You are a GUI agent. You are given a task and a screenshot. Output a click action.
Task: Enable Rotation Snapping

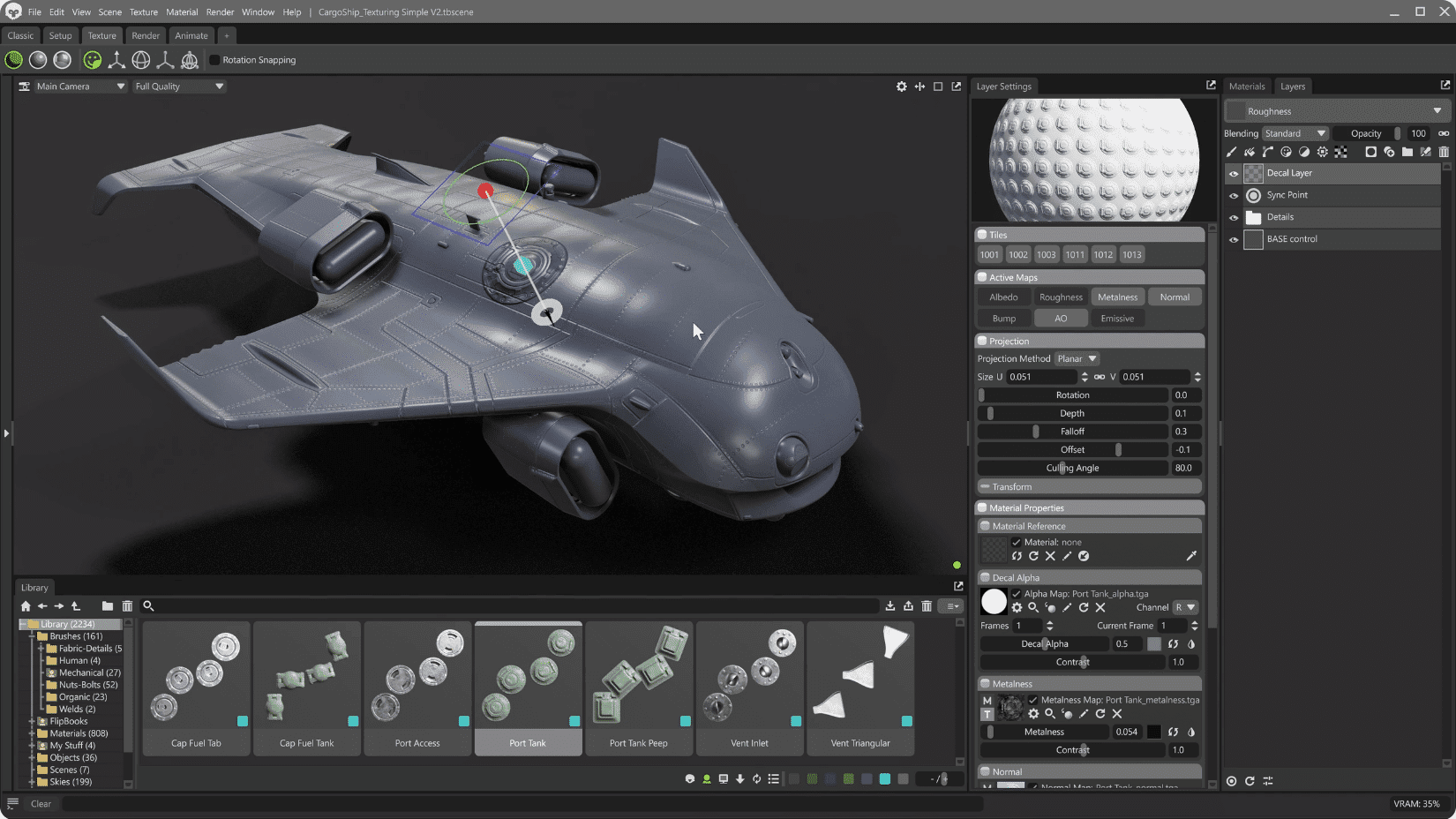point(214,59)
